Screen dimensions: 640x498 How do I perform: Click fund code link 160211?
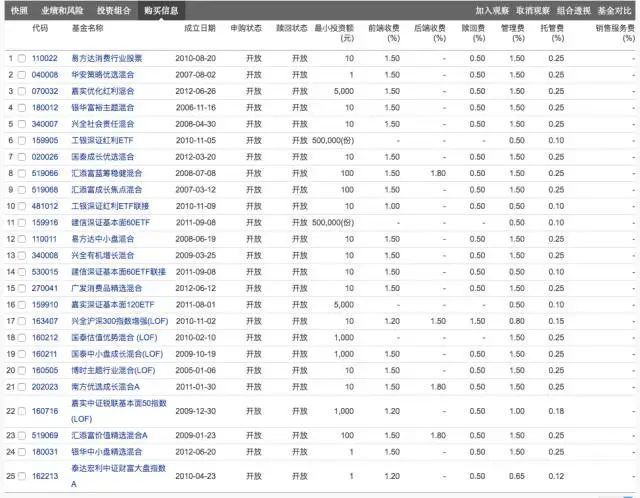(x=44, y=354)
